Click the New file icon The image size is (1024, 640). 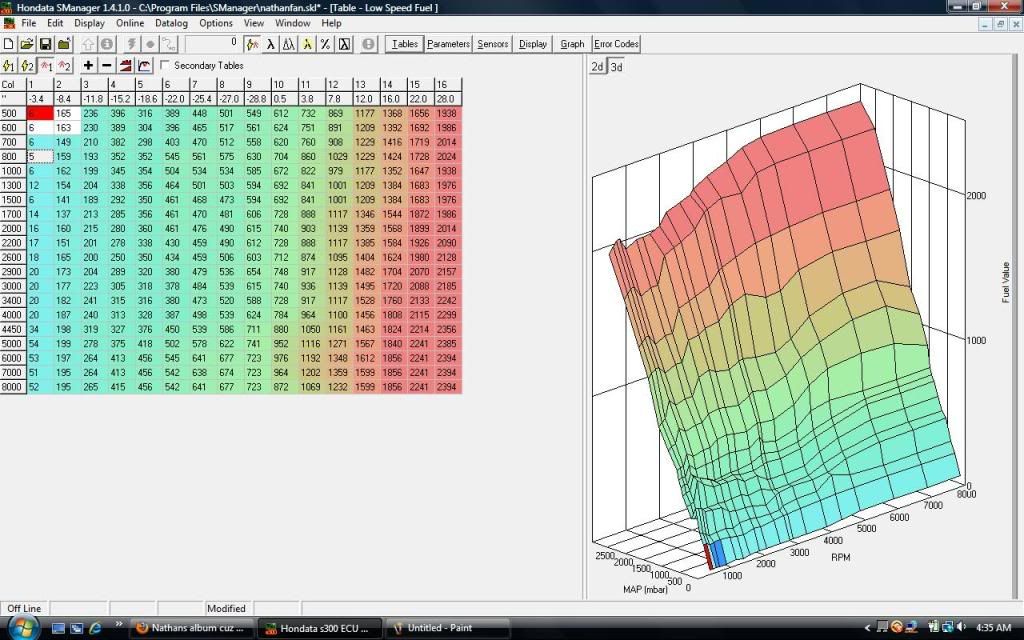pos(10,44)
